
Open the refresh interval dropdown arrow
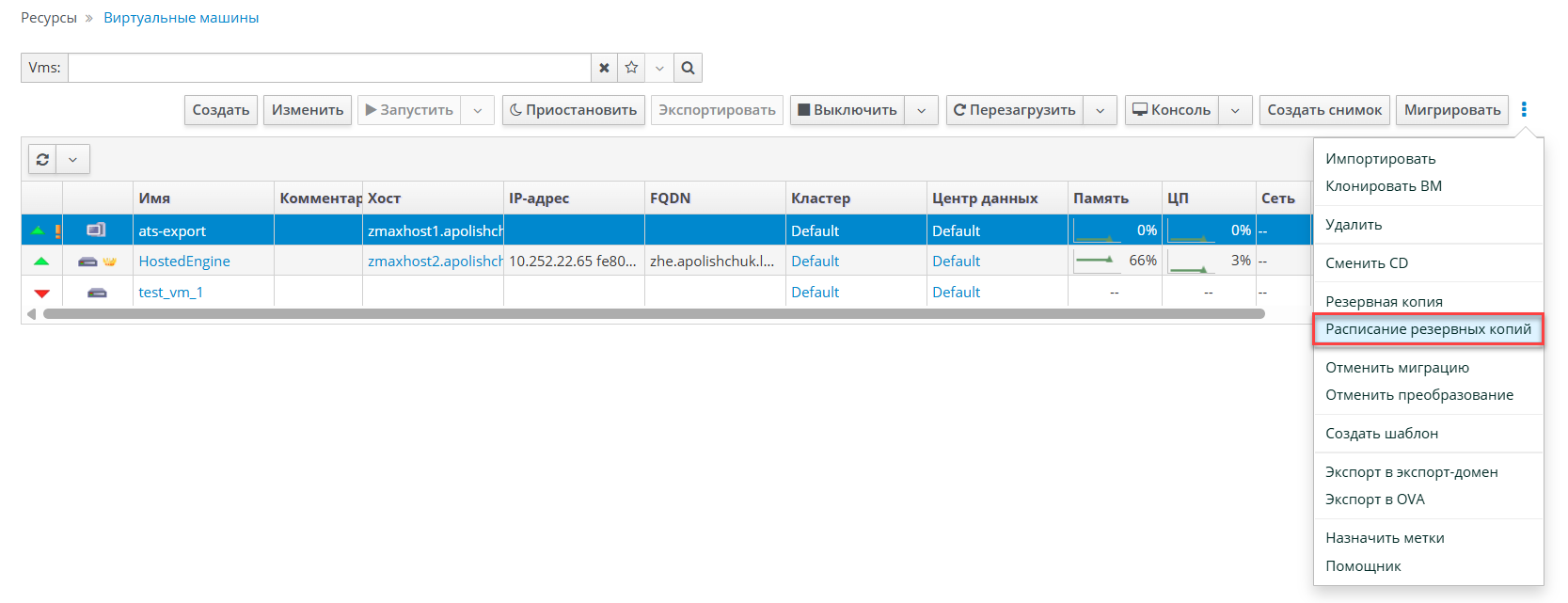tap(72, 159)
